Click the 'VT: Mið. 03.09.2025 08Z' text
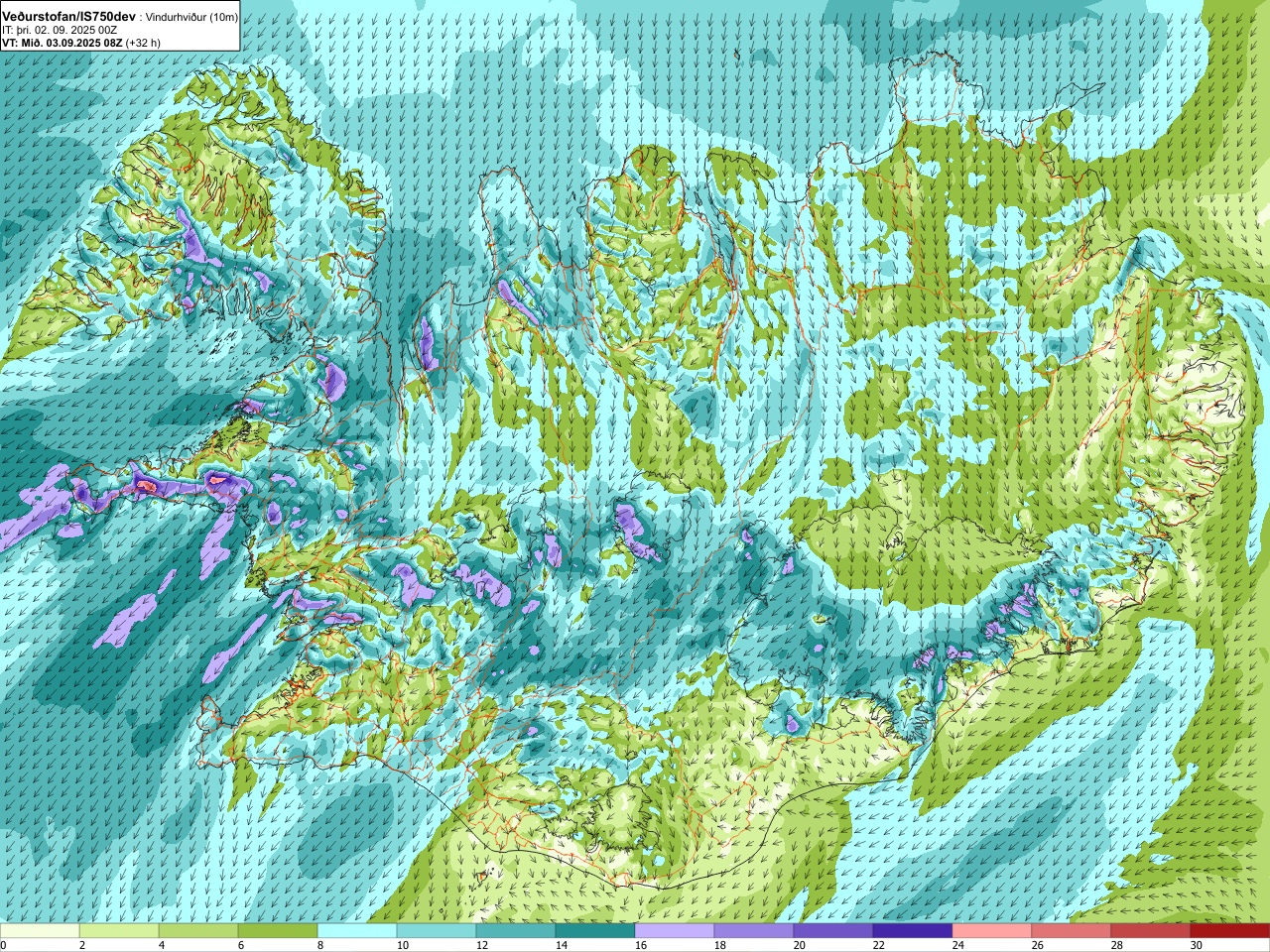 coord(63,43)
